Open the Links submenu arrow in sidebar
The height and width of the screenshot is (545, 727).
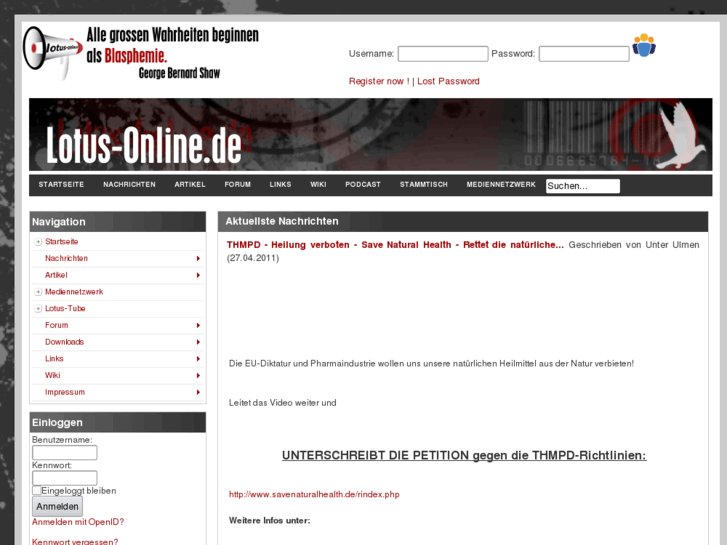[198, 359]
